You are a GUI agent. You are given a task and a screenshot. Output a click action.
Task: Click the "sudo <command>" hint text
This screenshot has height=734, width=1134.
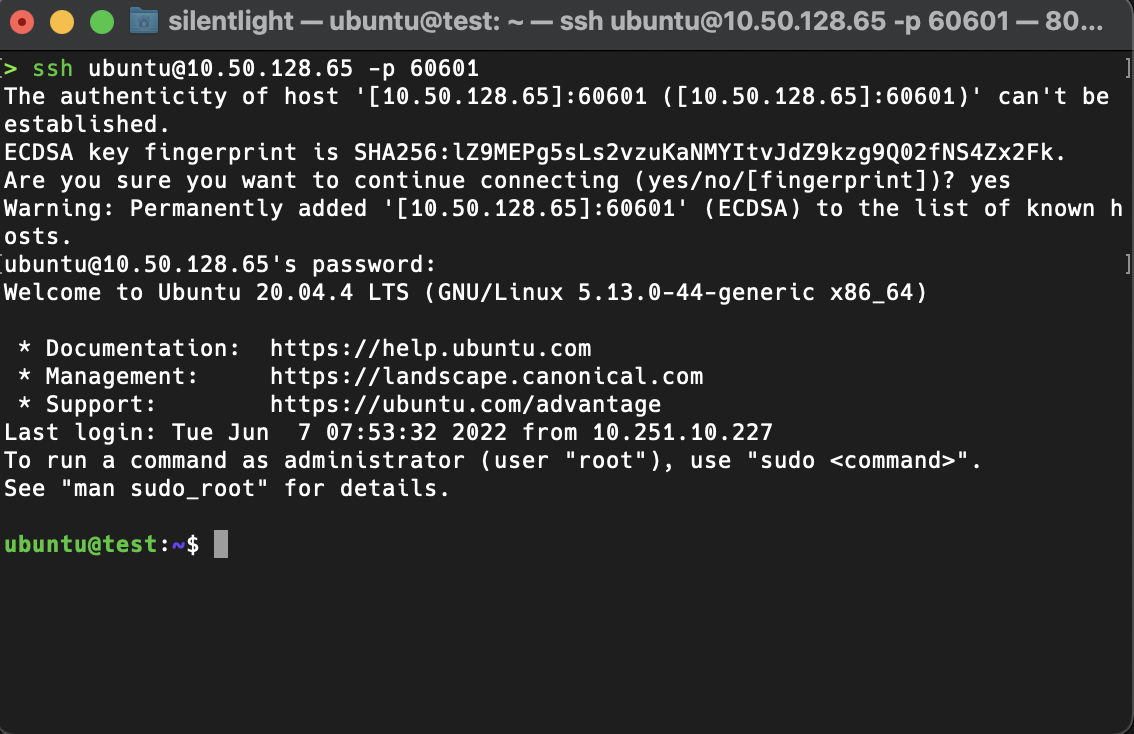pyautogui.click(x=864, y=461)
